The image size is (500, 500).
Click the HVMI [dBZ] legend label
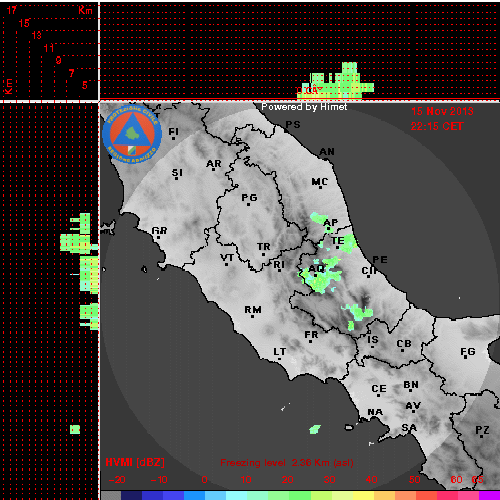(135, 462)
